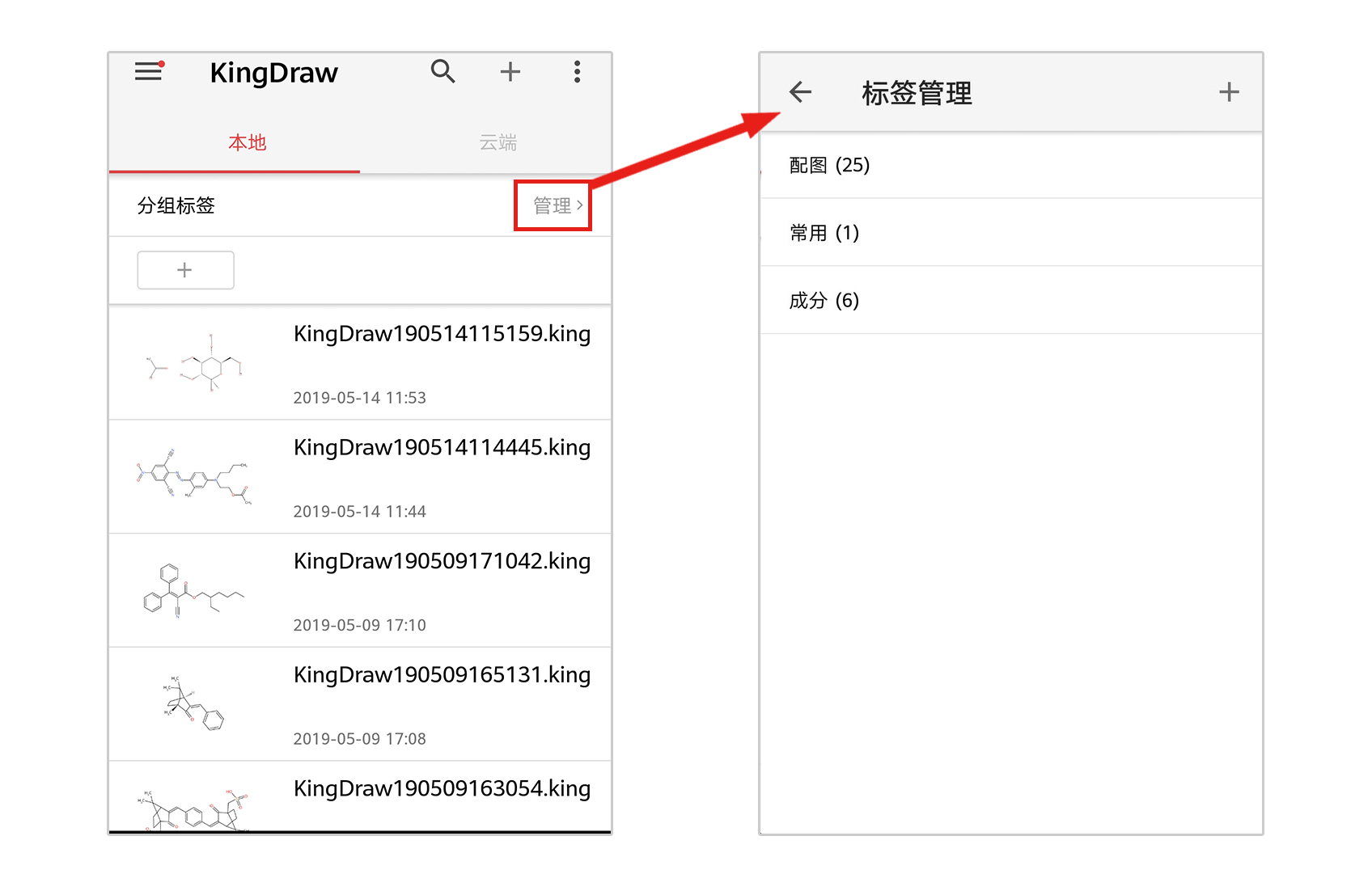The width and height of the screenshot is (1372, 891).
Task: Open the three-dot overflow menu
Action: pos(577,72)
